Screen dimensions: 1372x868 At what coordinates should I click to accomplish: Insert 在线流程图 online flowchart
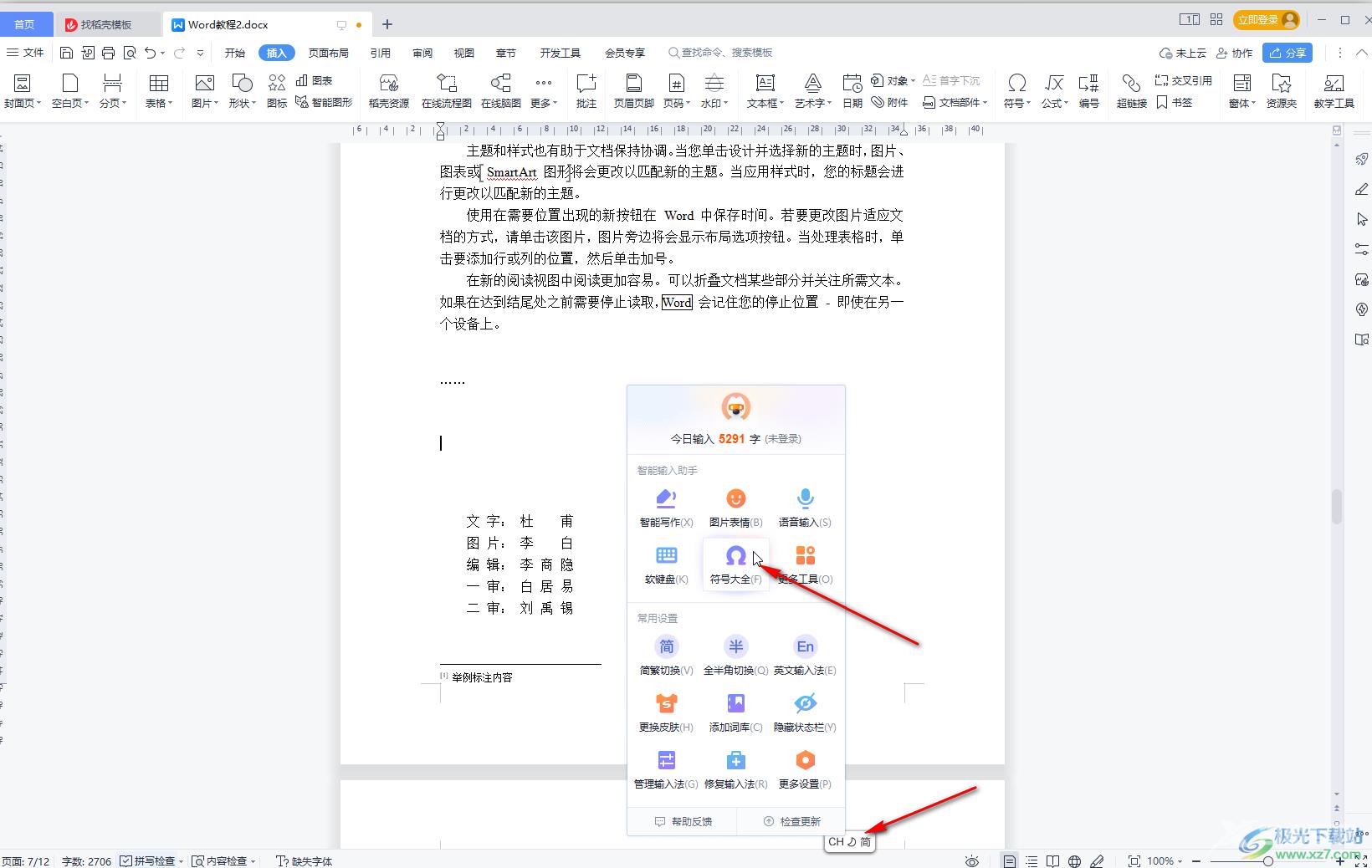pos(447,91)
